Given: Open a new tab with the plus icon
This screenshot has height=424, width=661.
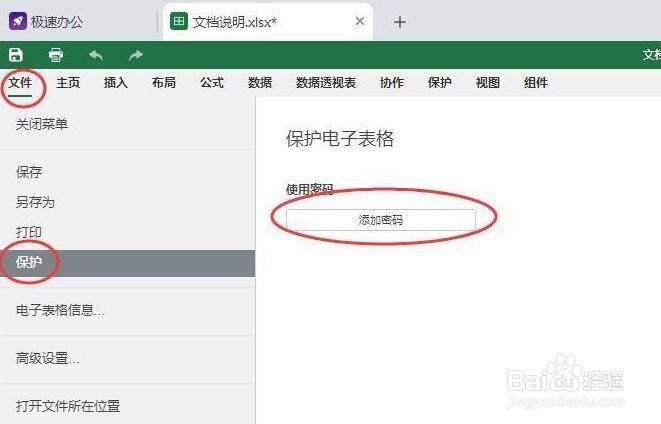Looking at the screenshot, I should (x=400, y=22).
